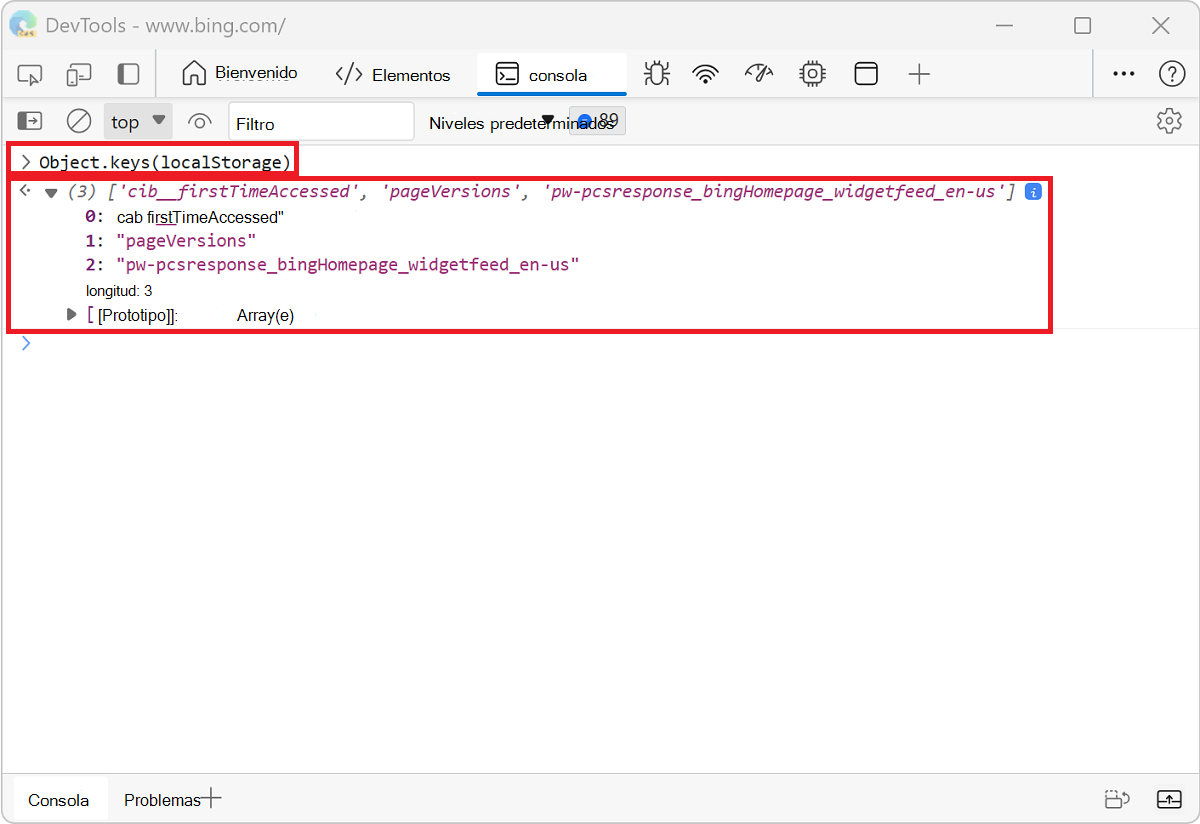
Task: Open the top frame context dropdown
Action: click(137, 120)
